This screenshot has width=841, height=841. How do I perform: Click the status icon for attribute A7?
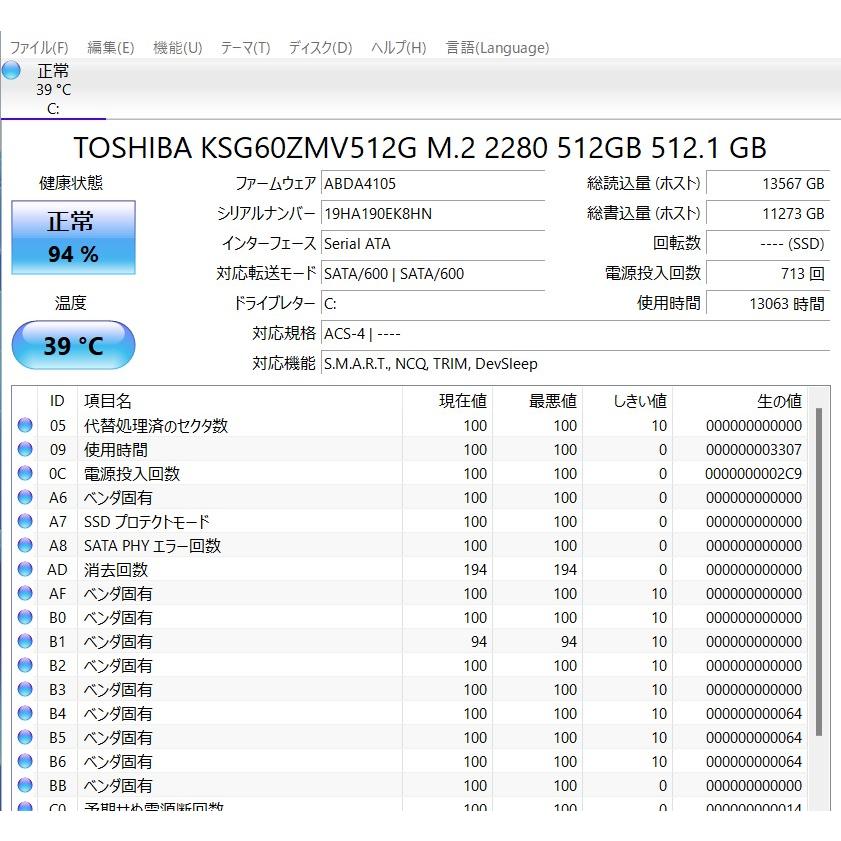[25, 521]
